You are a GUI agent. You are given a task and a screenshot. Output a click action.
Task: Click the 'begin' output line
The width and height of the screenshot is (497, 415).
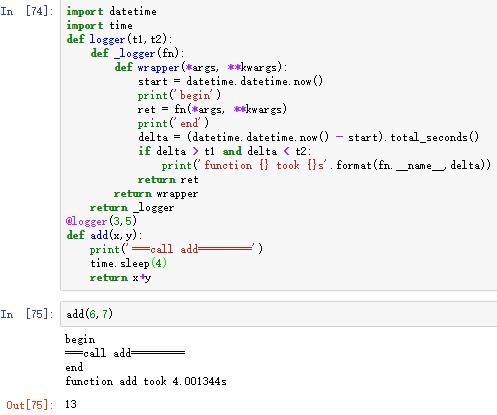[x=80, y=340]
